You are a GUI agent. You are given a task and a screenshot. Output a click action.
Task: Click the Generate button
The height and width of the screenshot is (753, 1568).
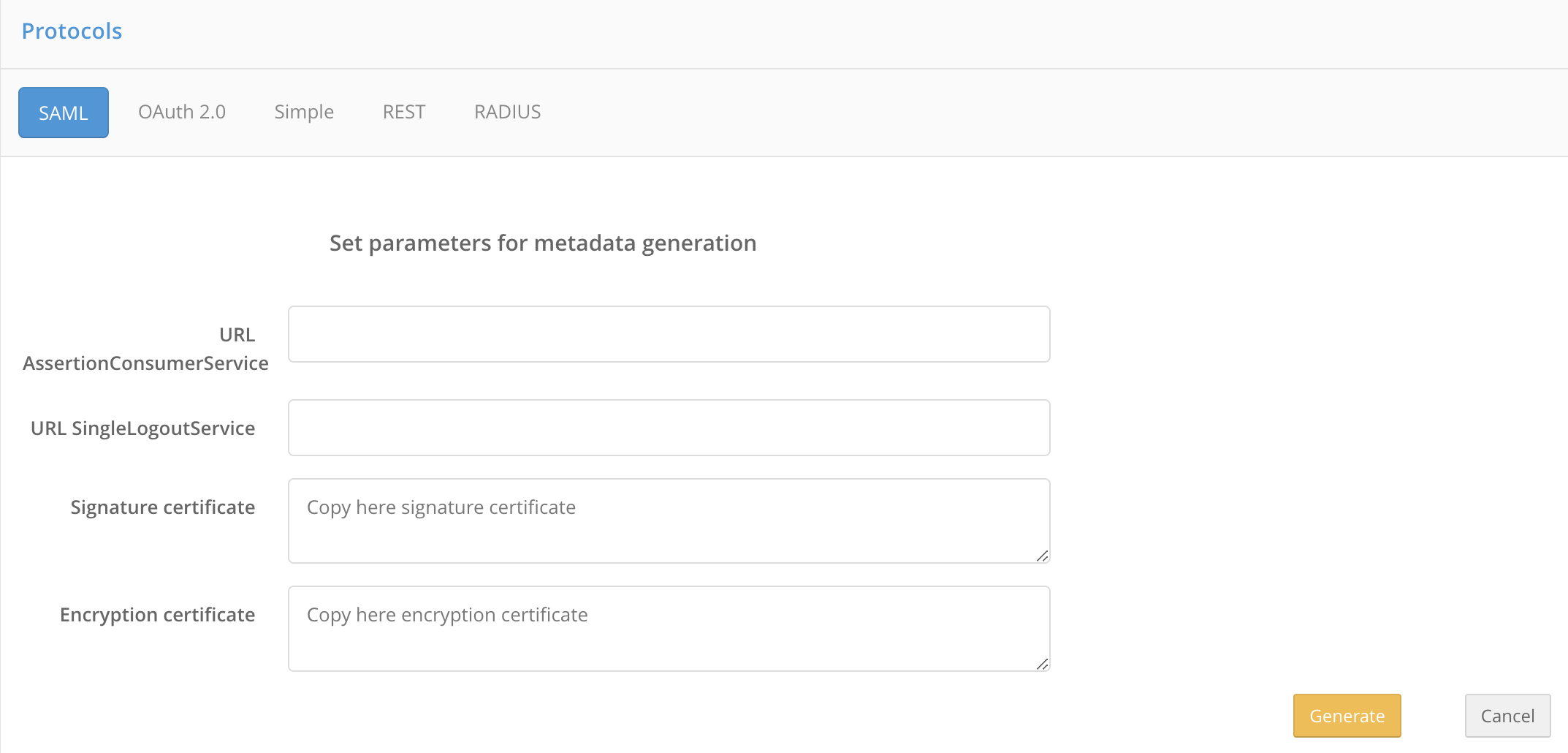1347,716
